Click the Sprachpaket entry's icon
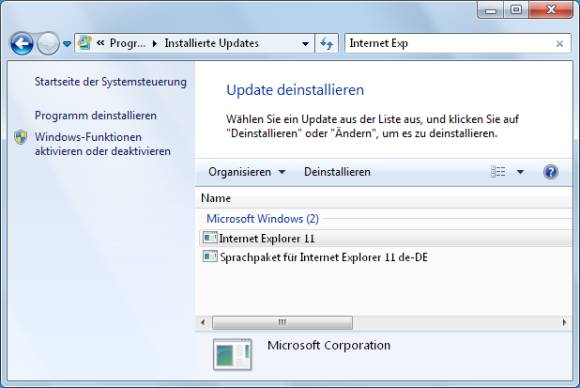This screenshot has height=388, width=580. coord(210,256)
